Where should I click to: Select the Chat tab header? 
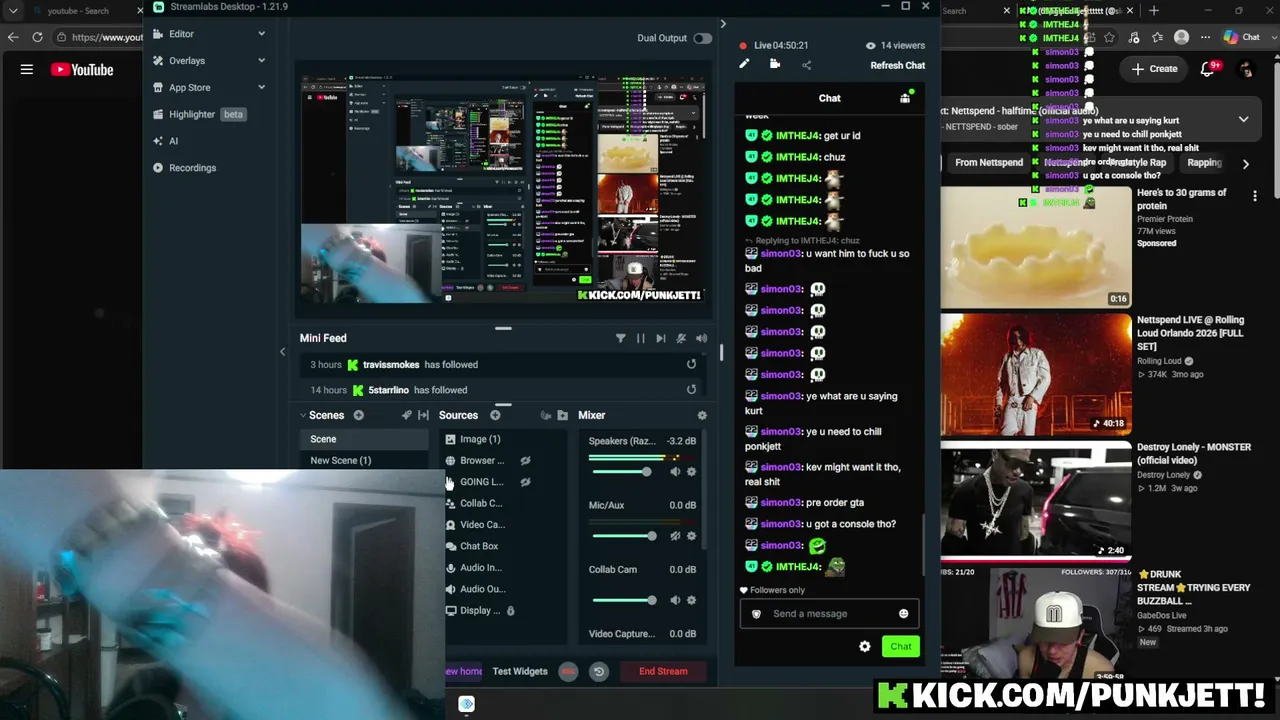(x=830, y=98)
